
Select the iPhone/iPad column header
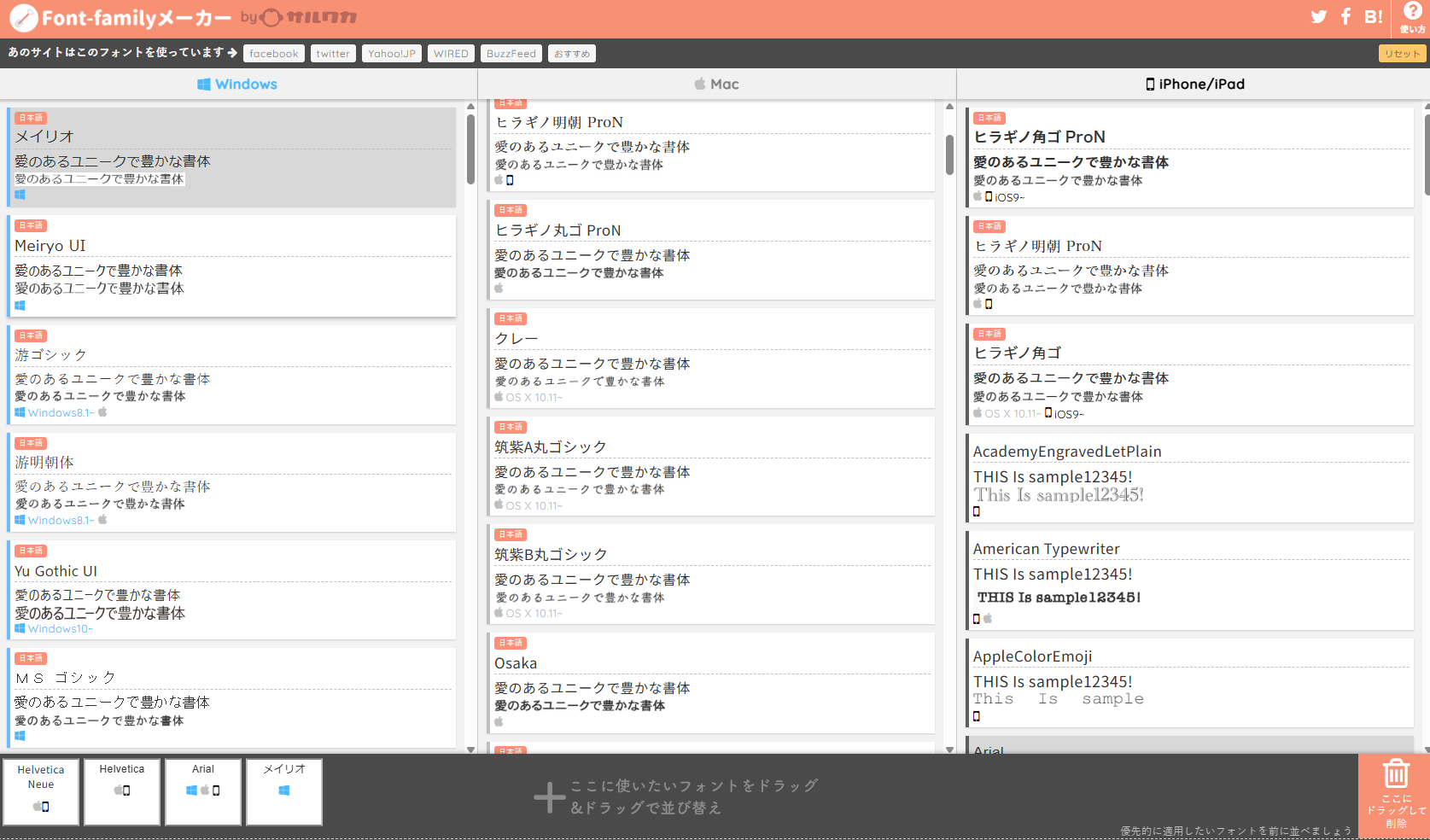click(1194, 84)
